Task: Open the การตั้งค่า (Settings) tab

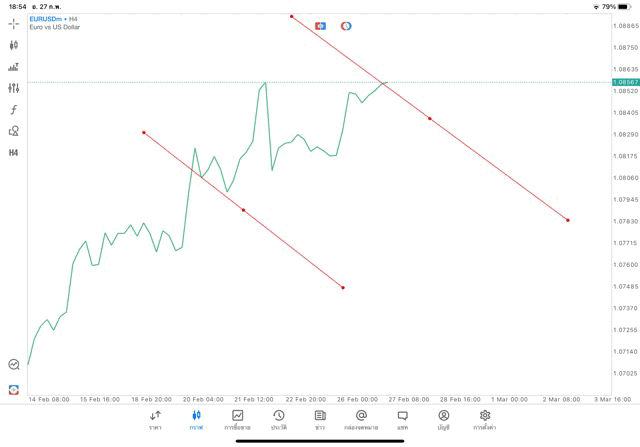Action: (x=485, y=419)
